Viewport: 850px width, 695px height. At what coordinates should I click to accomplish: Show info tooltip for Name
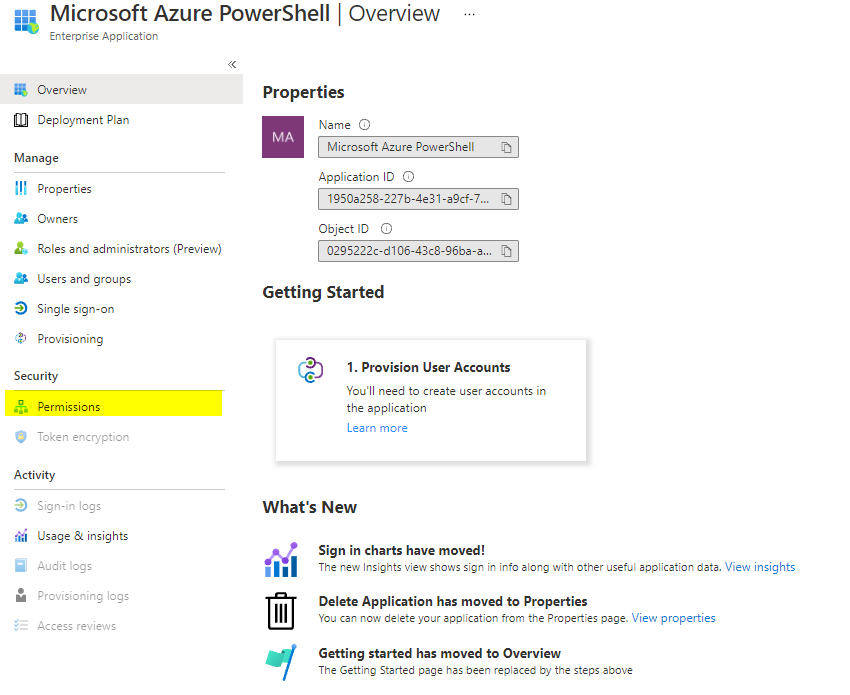[x=365, y=125]
